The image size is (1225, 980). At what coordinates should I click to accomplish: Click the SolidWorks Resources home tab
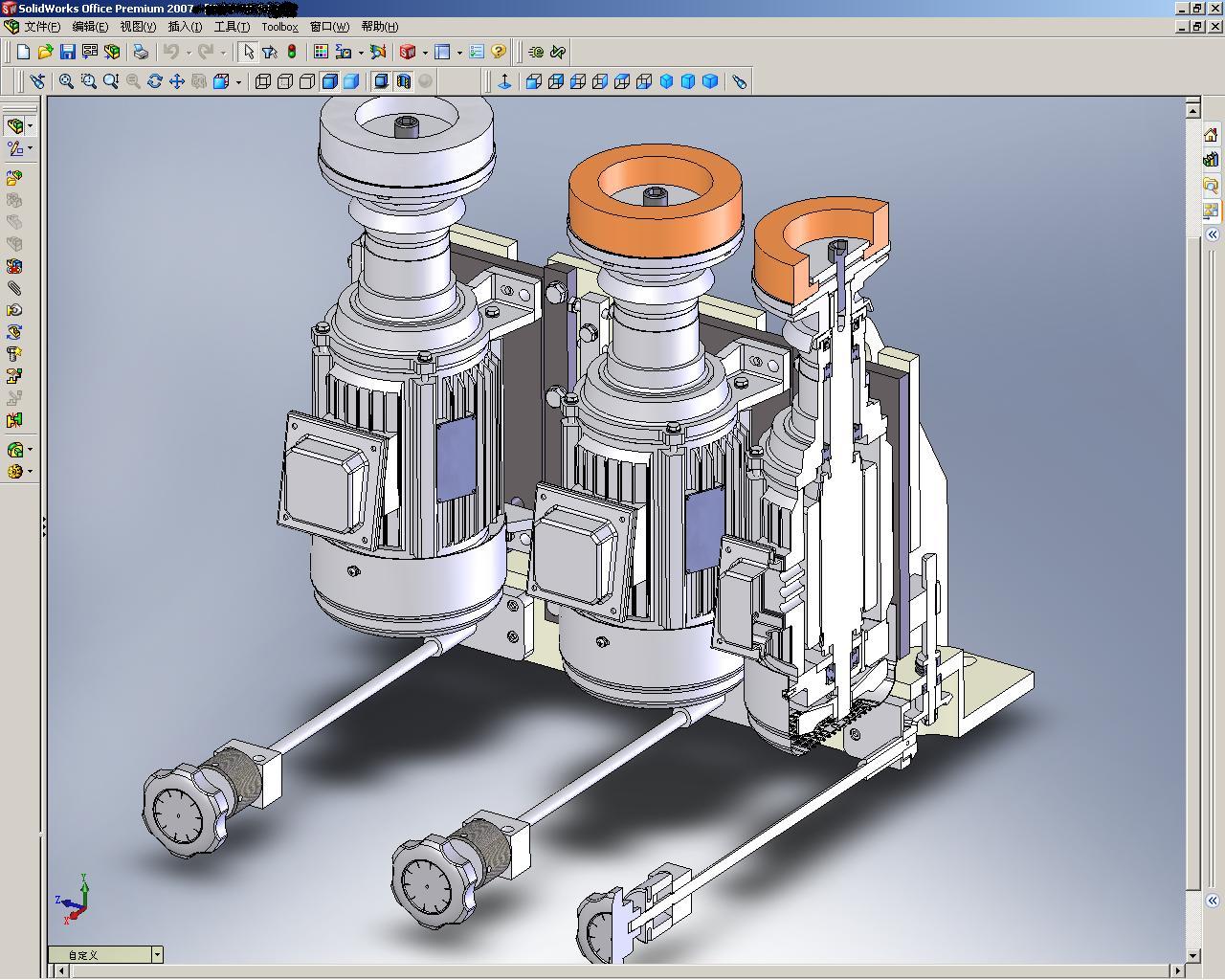click(1211, 135)
